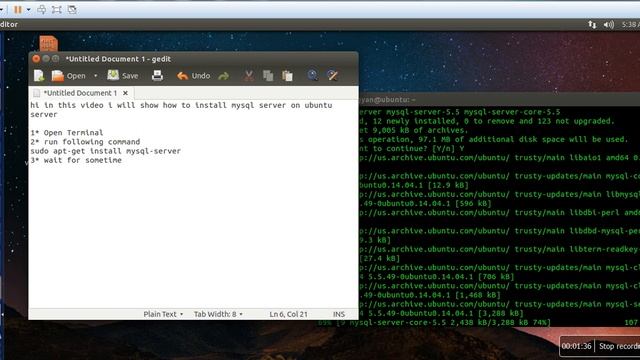The height and width of the screenshot is (360, 640).
Task: Open a file with the Open button
Action: [69, 76]
